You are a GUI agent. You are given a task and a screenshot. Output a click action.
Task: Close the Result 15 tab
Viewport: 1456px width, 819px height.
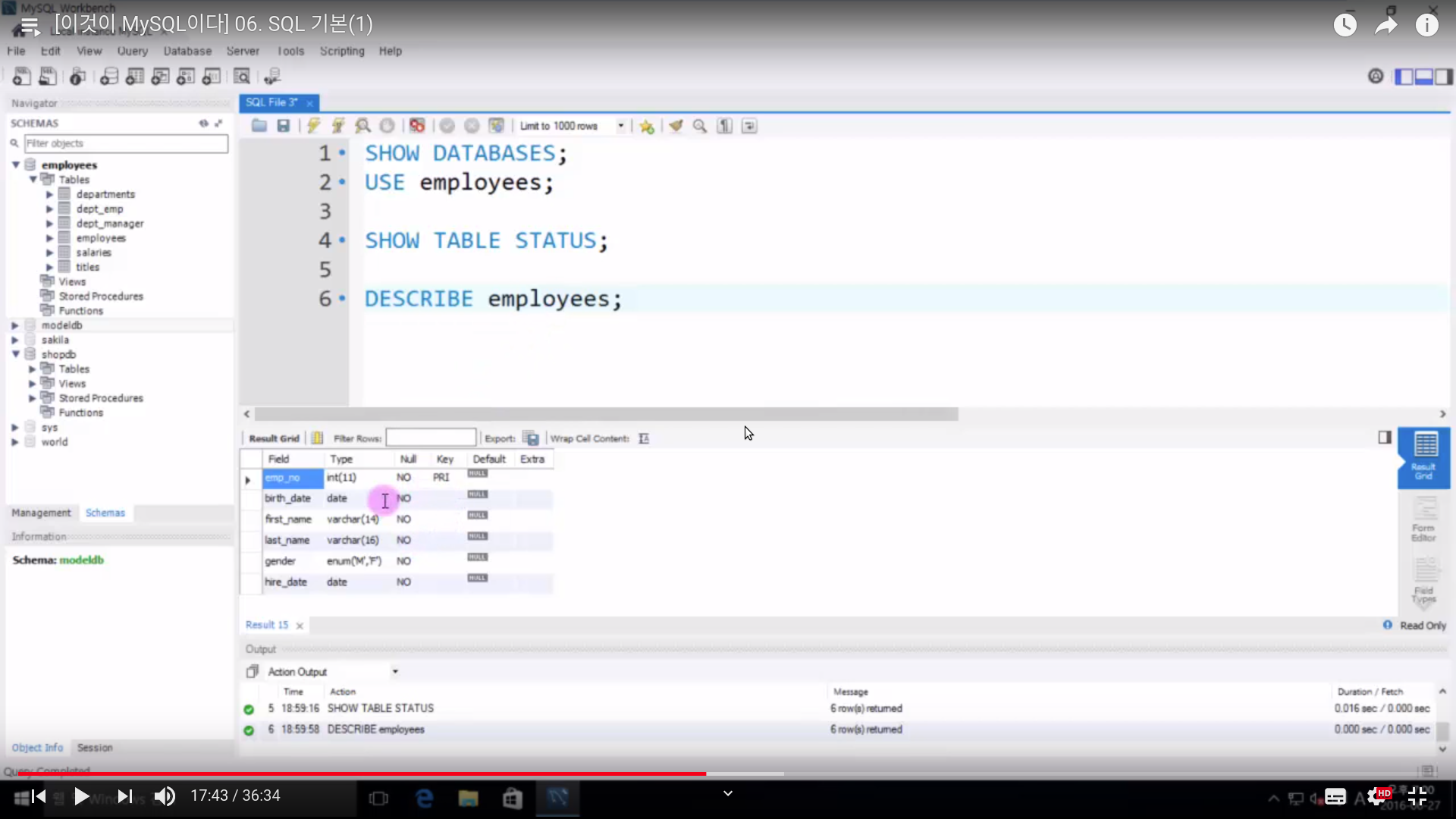click(x=300, y=626)
